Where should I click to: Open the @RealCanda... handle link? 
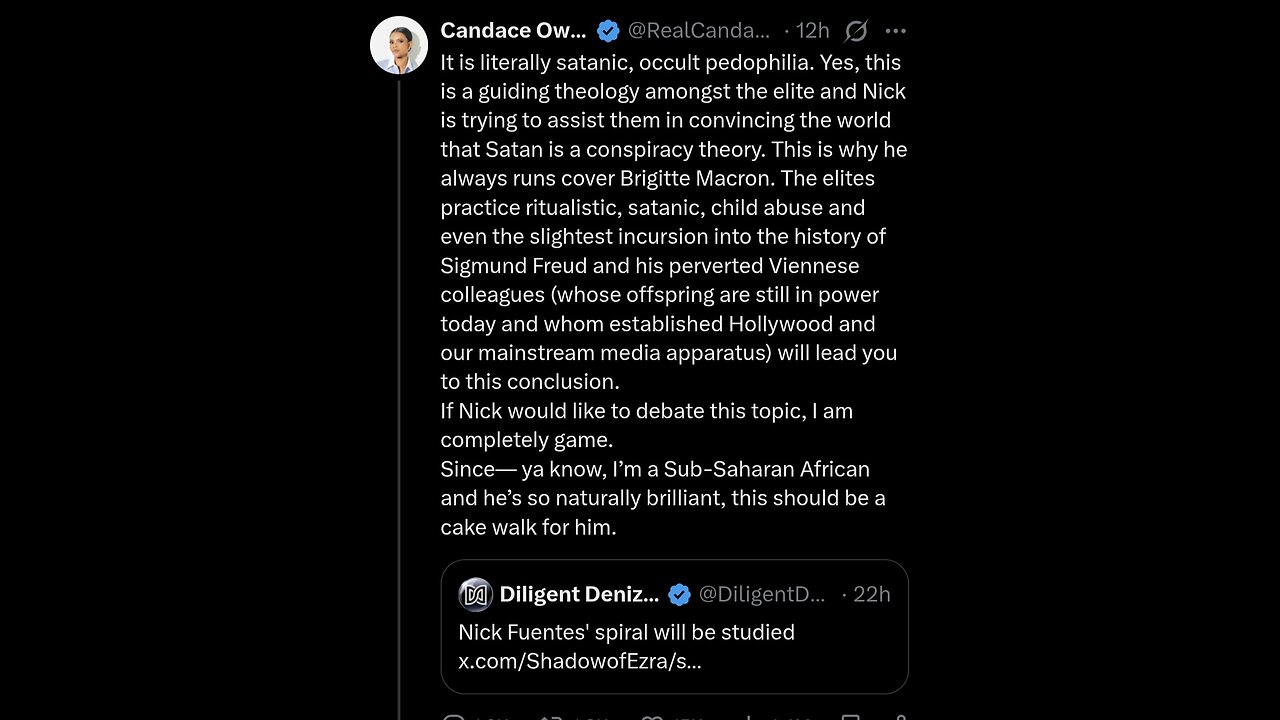(x=698, y=31)
